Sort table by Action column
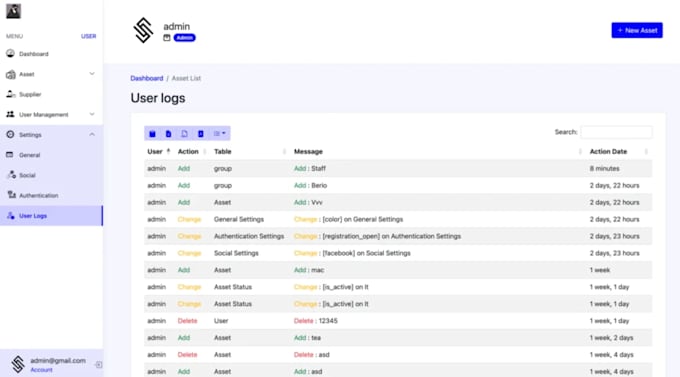The width and height of the screenshot is (680, 377). click(192, 151)
